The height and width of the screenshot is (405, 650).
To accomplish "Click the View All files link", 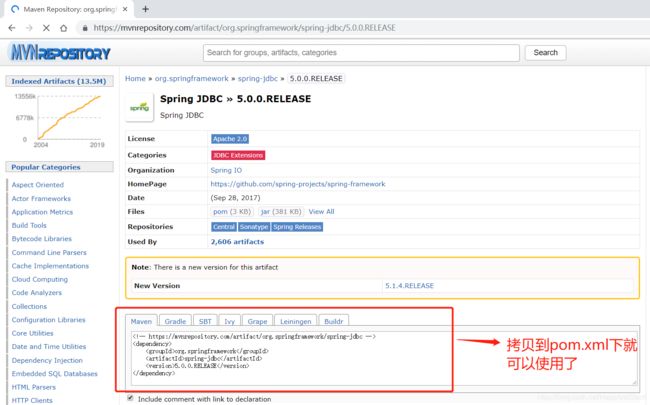I will coord(321,211).
